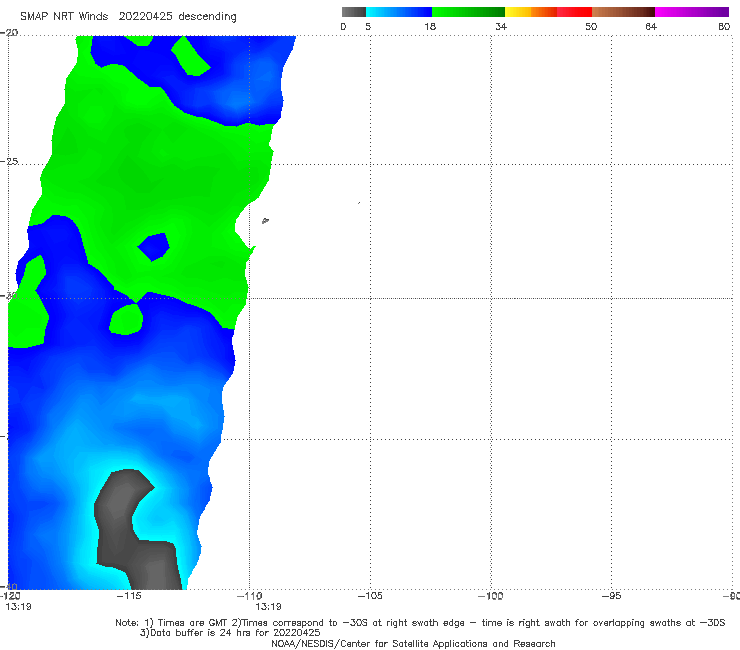Select the color bar label '18'
The height and width of the screenshot is (650, 740).
[x=430, y=26]
